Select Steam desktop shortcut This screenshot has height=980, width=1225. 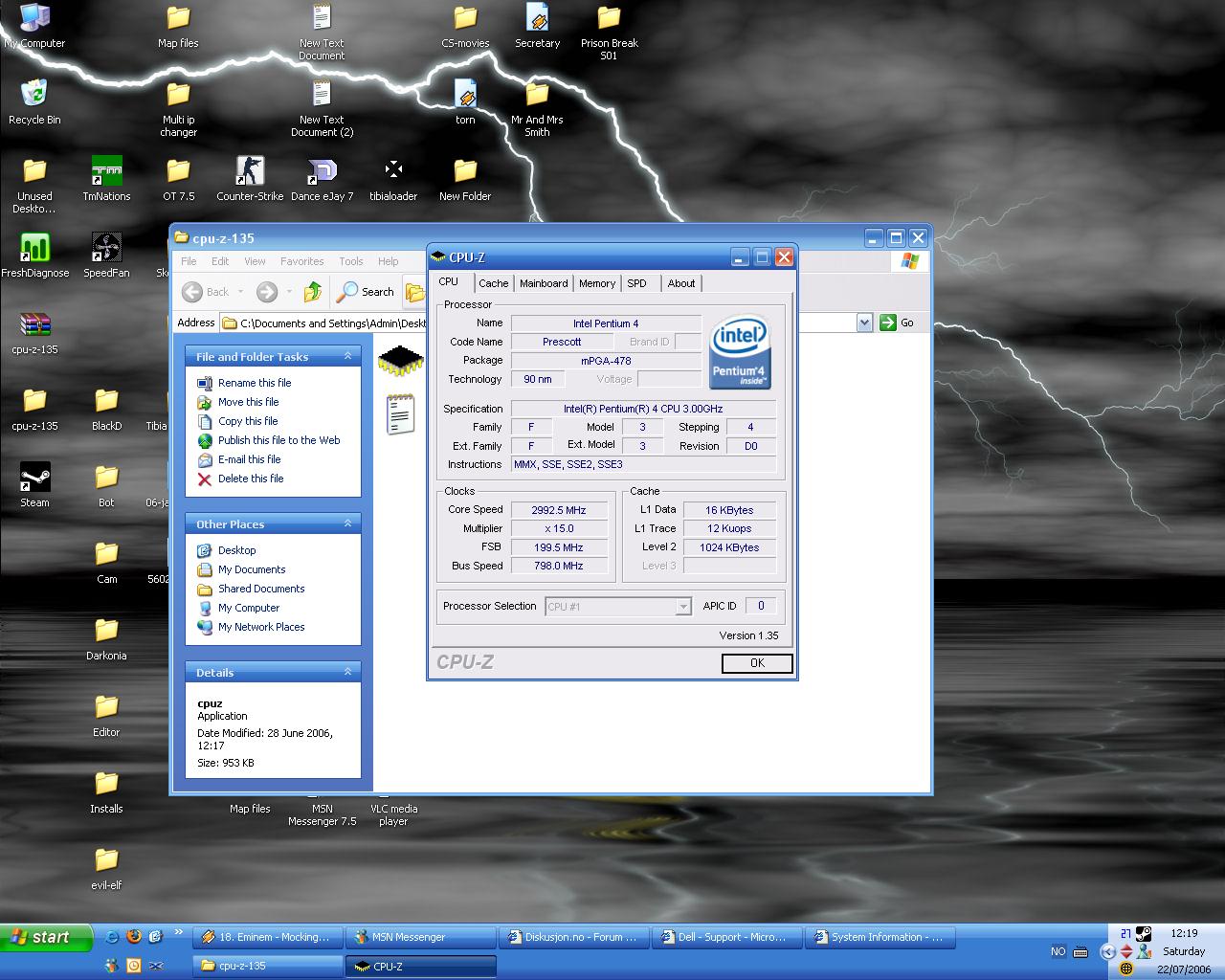click(x=34, y=485)
